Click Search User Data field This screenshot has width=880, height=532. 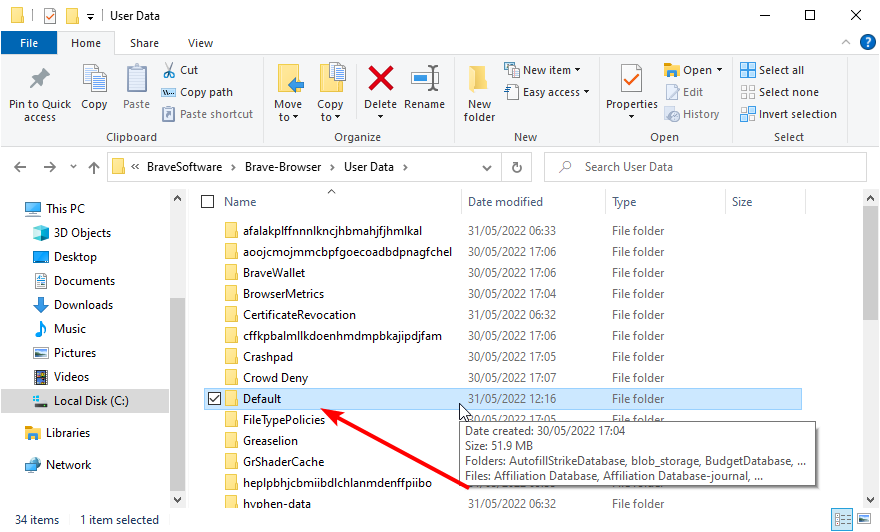tap(705, 167)
